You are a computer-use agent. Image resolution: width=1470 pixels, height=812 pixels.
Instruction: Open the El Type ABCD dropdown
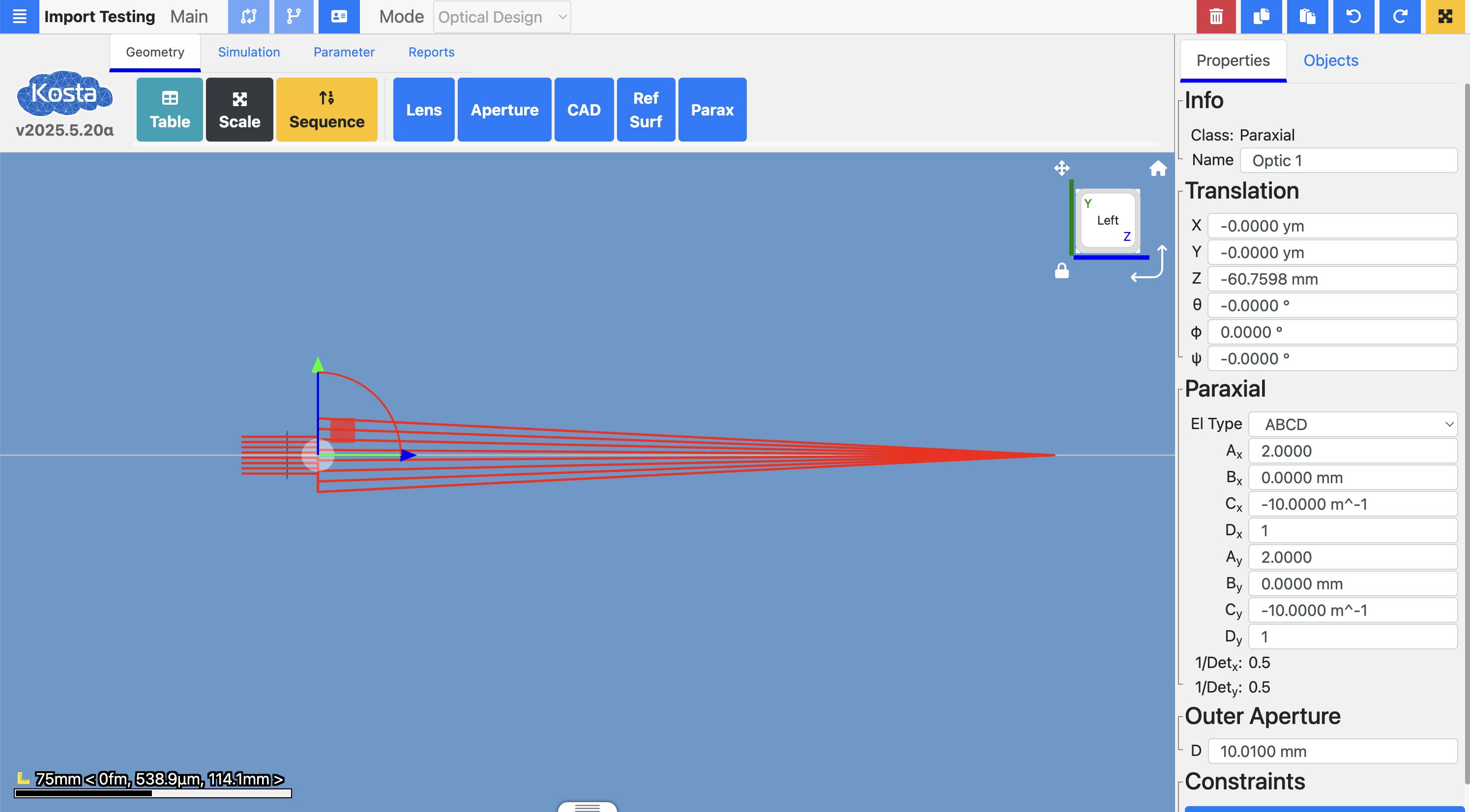tap(1352, 425)
